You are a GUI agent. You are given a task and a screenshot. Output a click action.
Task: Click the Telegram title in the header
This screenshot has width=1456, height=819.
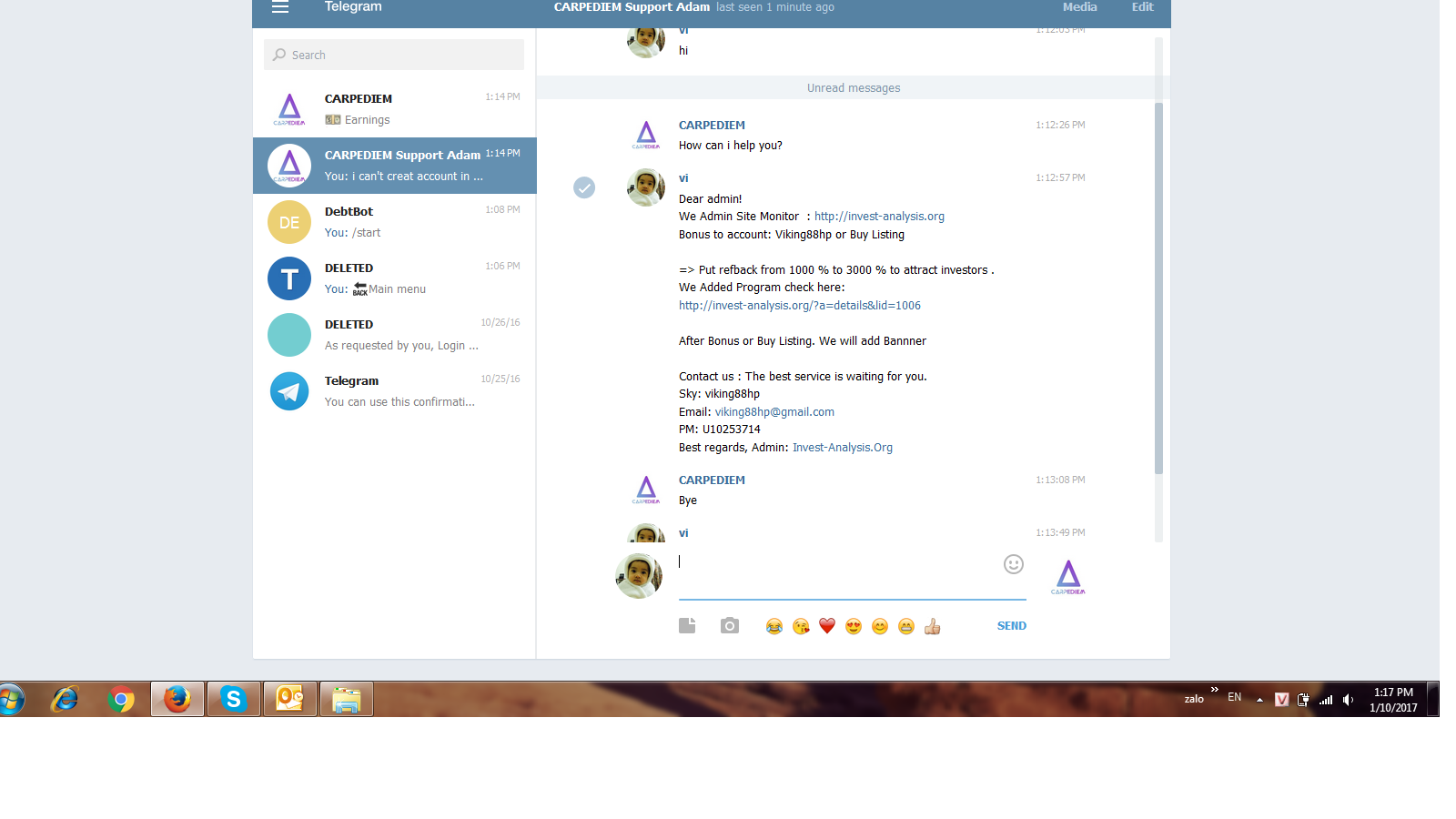tap(353, 7)
